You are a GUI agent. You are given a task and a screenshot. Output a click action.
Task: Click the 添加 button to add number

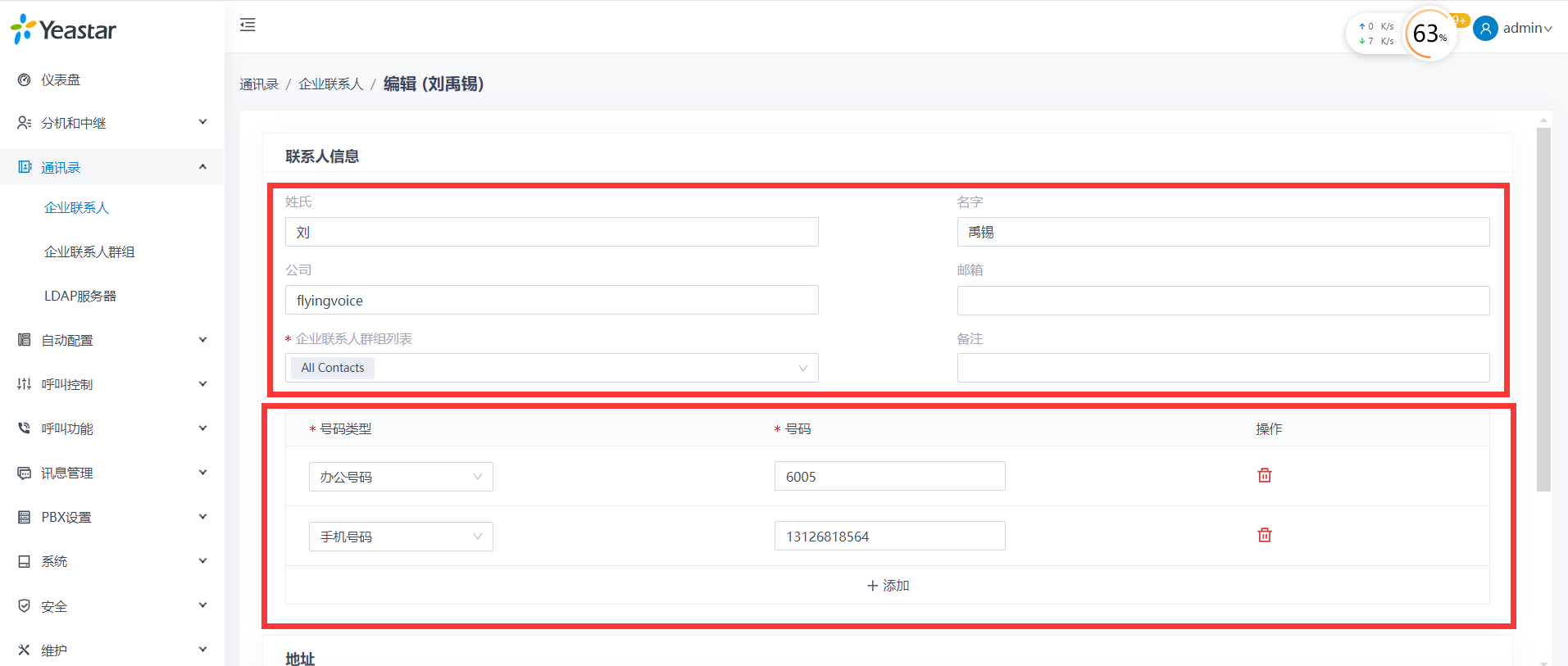click(888, 586)
